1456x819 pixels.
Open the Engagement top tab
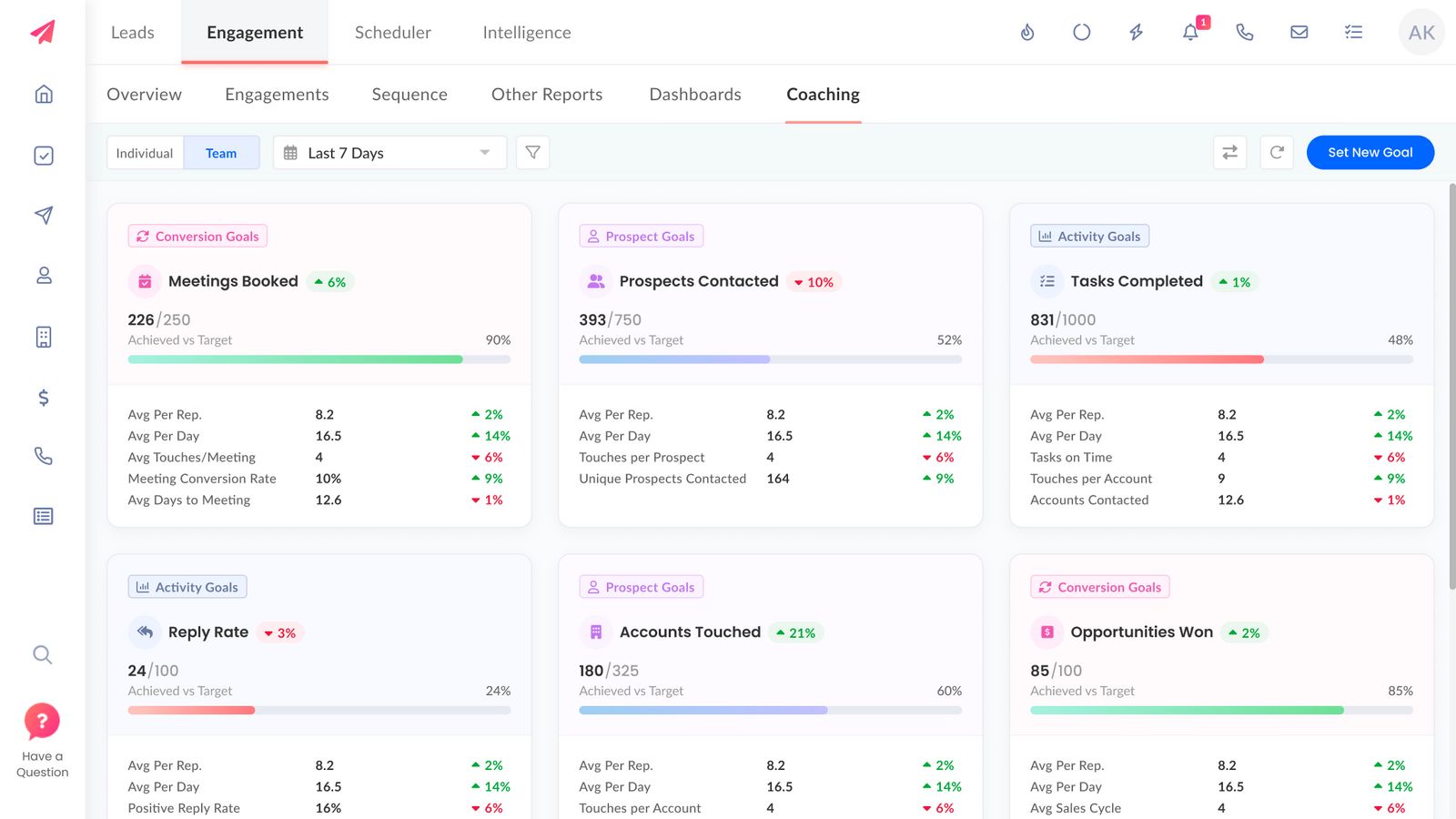[x=255, y=32]
